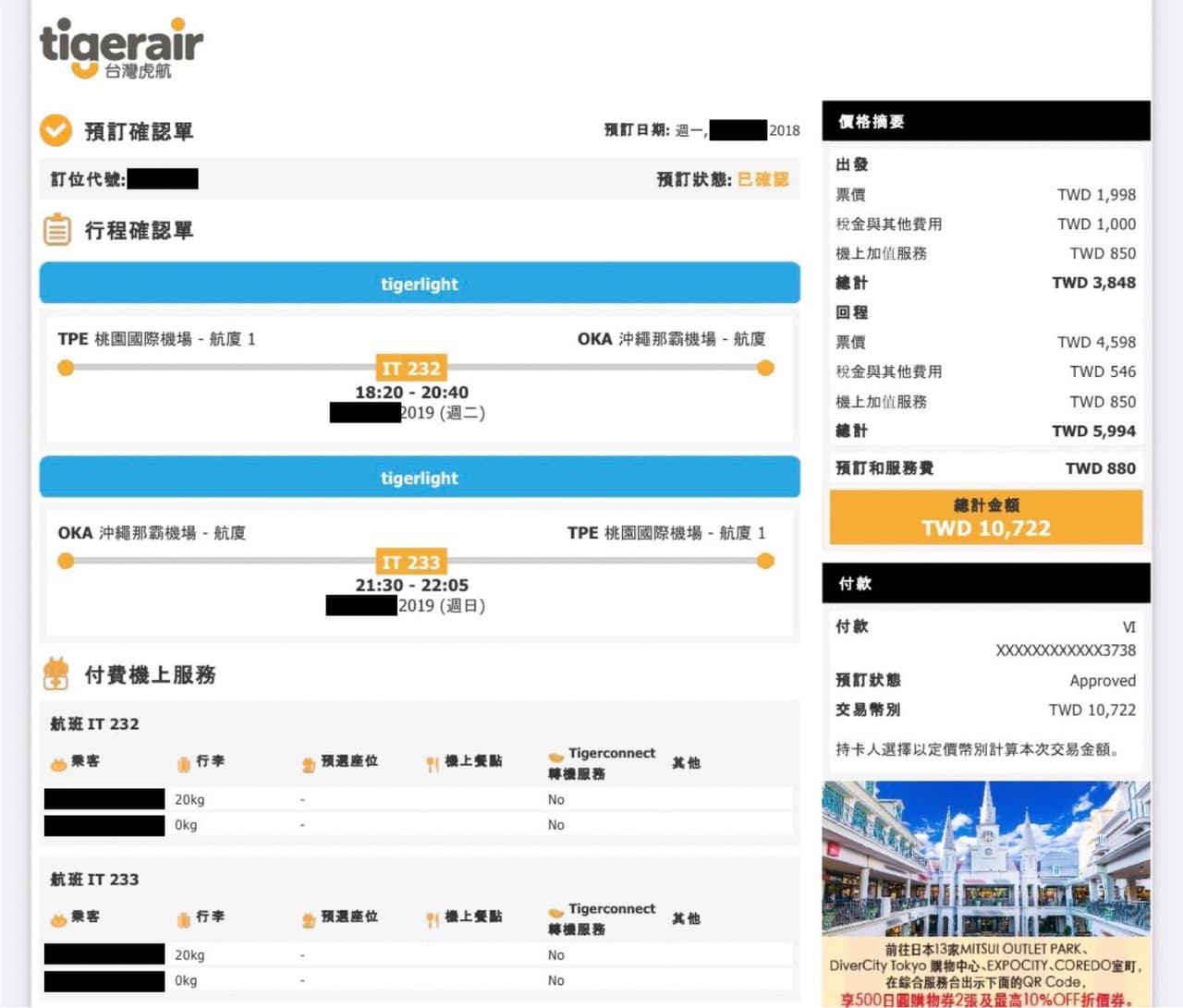Click the orange booking confirmed checkmark icon
The width and height of the screenshot is (1183, 1008).
(55, 130)
